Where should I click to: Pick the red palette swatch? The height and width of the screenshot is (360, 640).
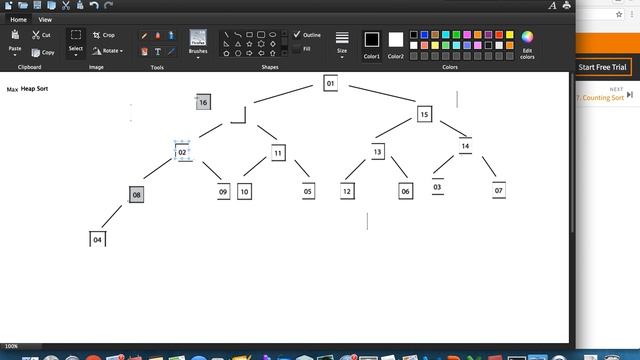(x=499, y=35)
